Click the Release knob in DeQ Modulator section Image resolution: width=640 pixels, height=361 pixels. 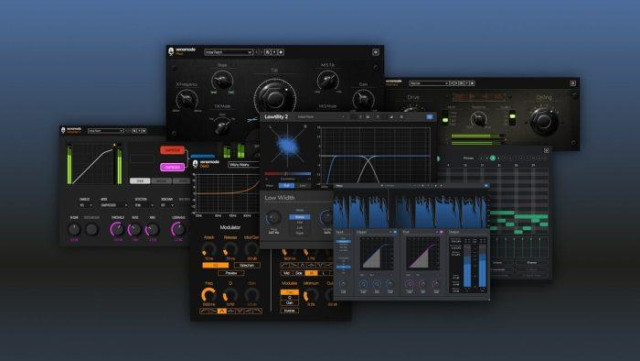coord(230,250)
